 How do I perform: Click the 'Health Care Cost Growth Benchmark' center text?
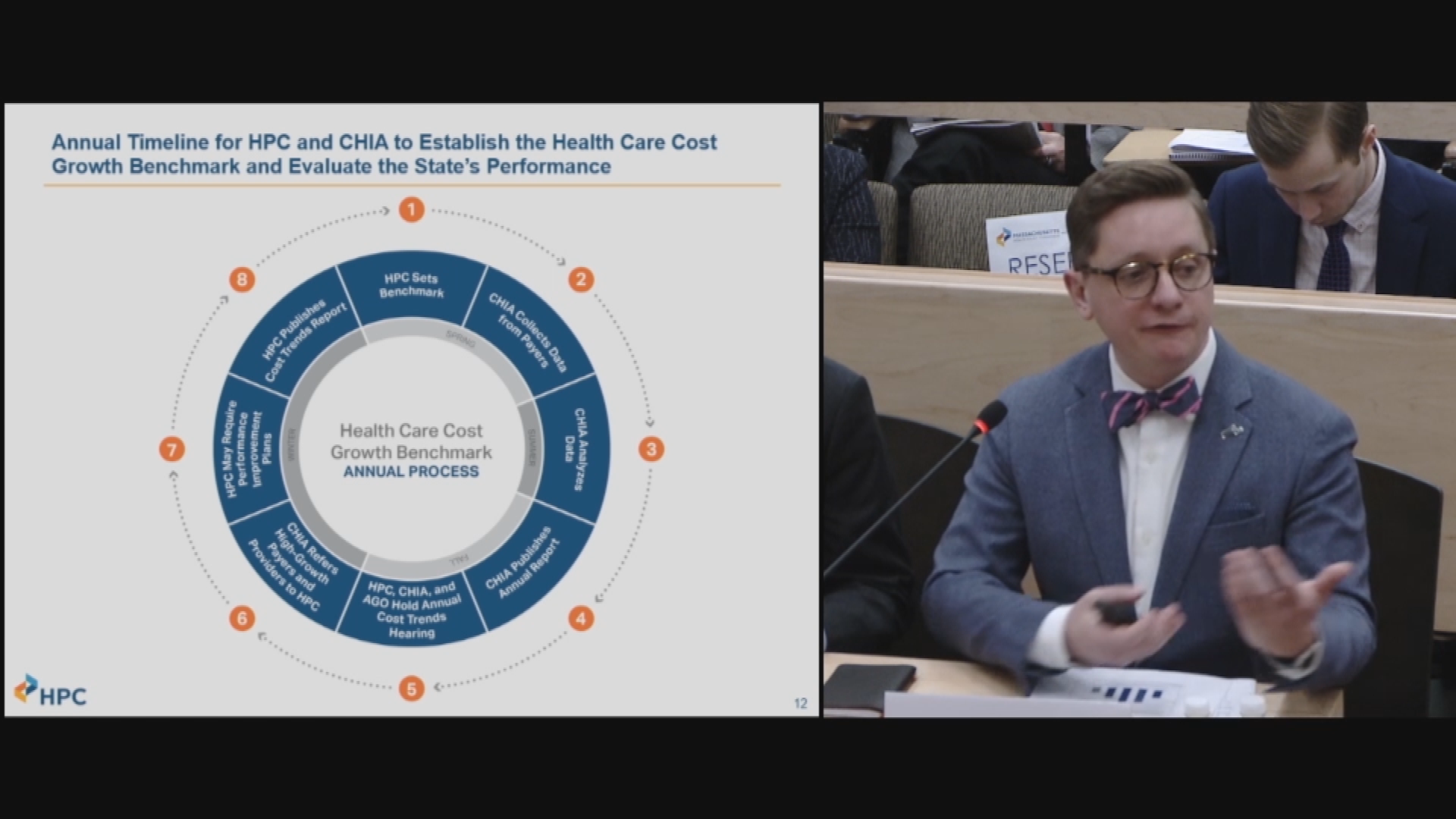click(411, 441)
